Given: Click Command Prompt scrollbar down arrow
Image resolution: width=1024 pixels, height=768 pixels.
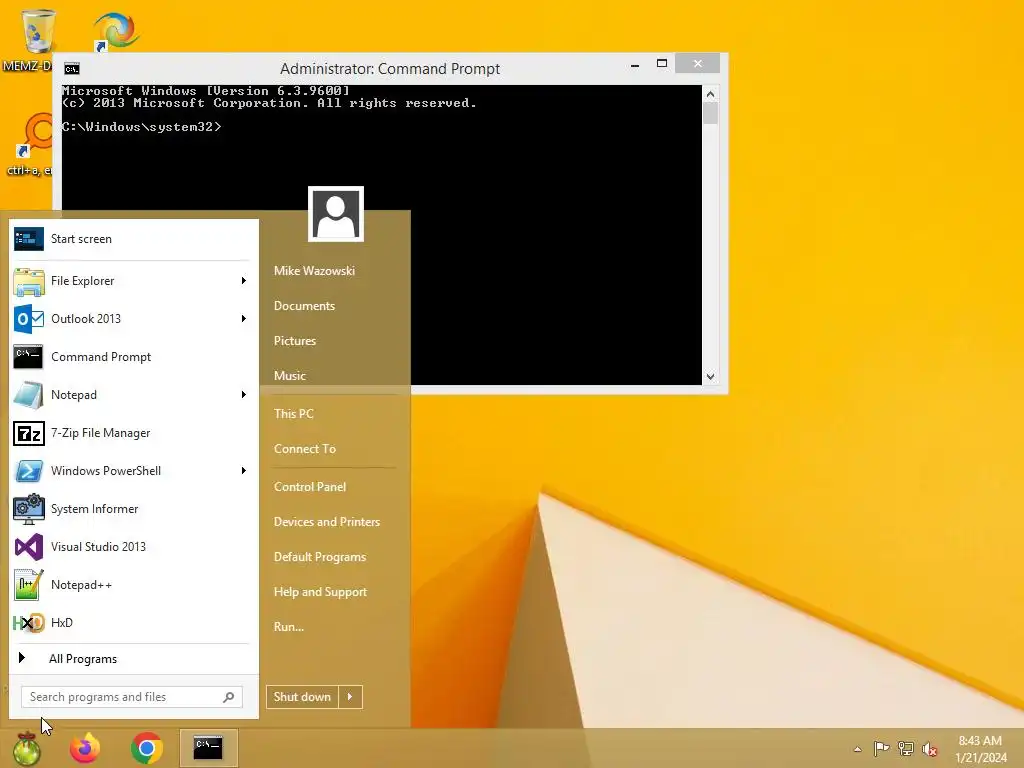Looking at the screenshot, I should click(711, 377).
